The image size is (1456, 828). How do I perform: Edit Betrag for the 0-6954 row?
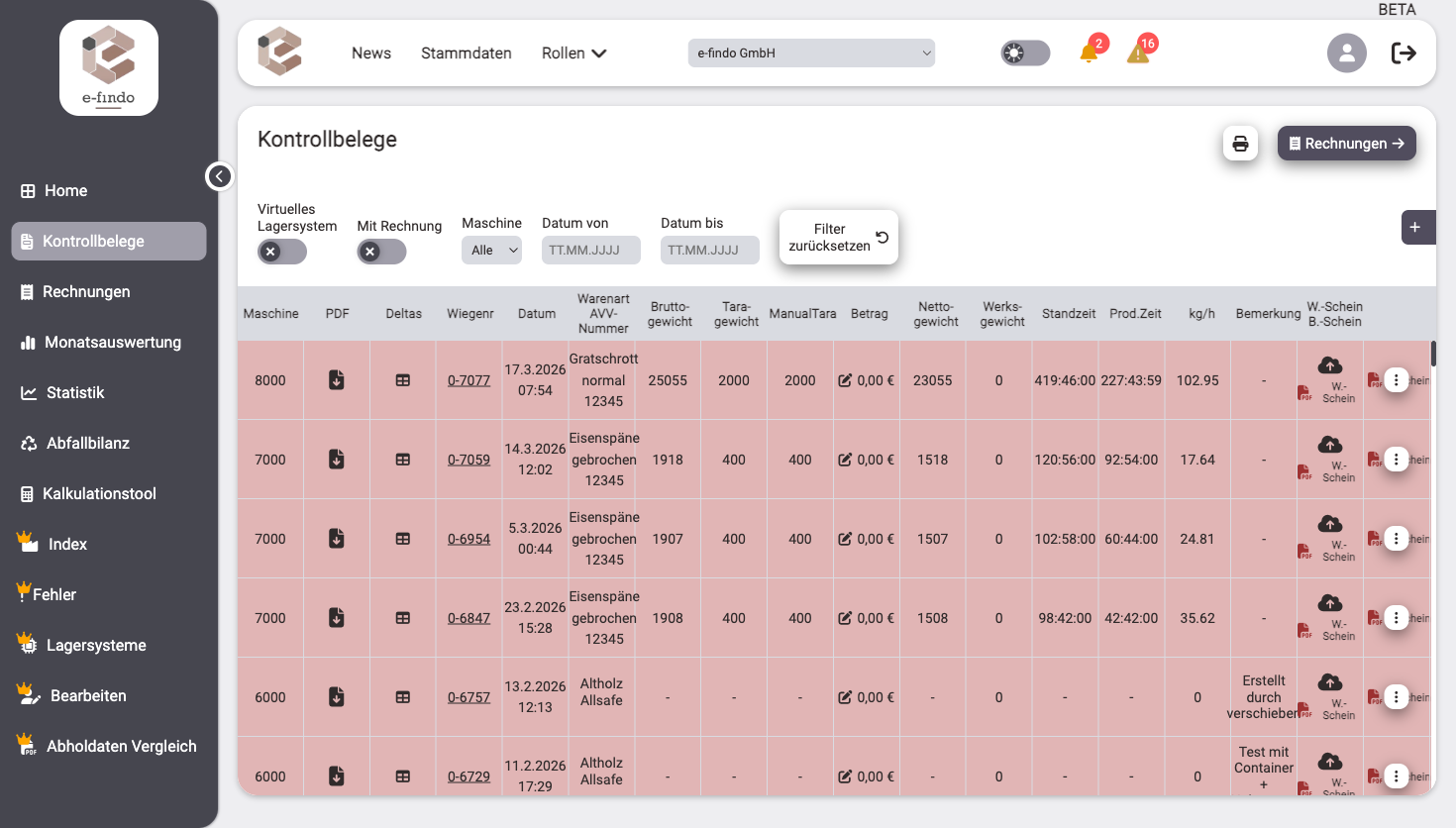pos(845,539)
